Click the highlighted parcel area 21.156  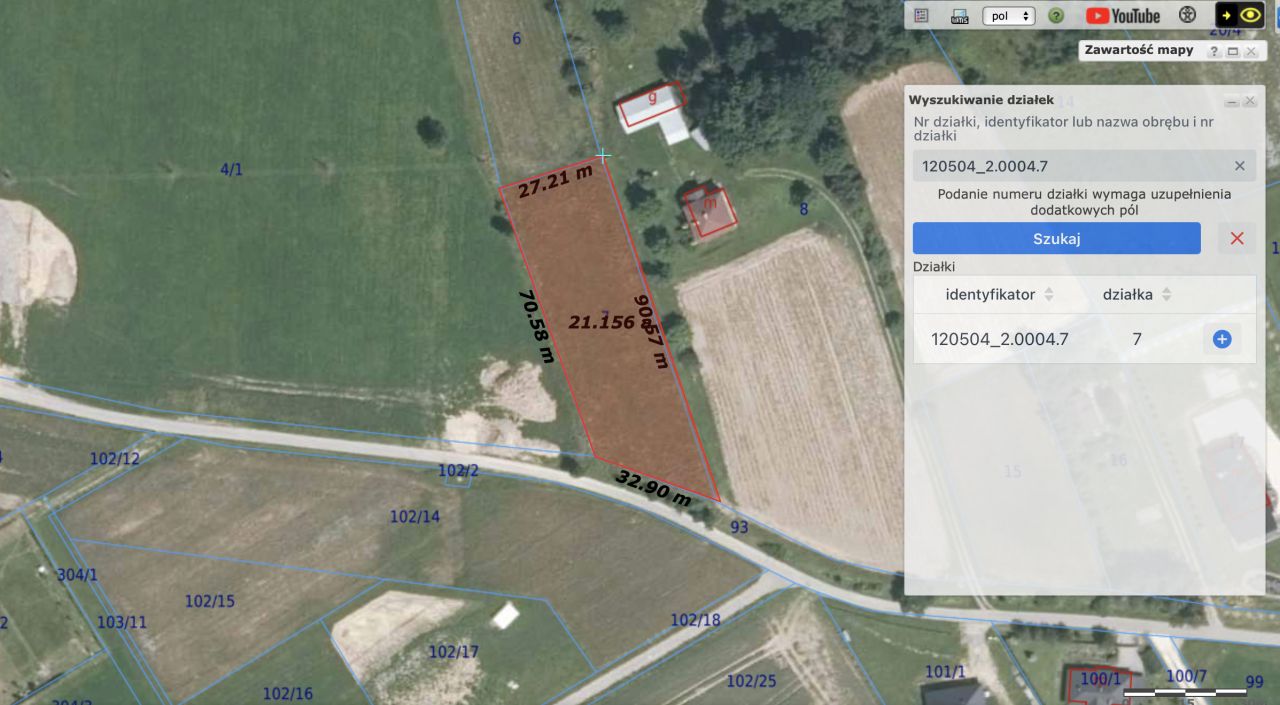(601, 322)
